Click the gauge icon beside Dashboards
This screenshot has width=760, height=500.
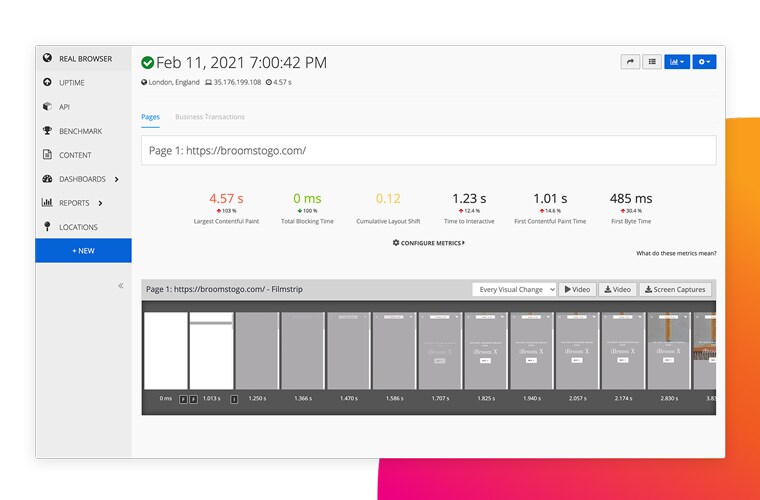47,179
